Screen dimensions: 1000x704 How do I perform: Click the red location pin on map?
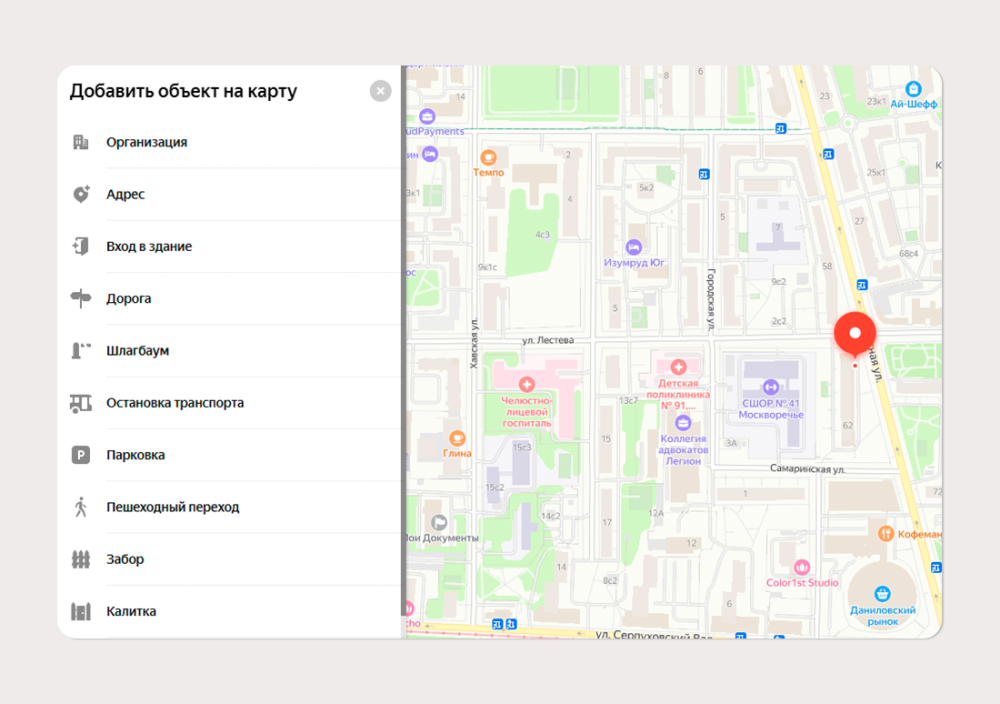tap(855, 334)
